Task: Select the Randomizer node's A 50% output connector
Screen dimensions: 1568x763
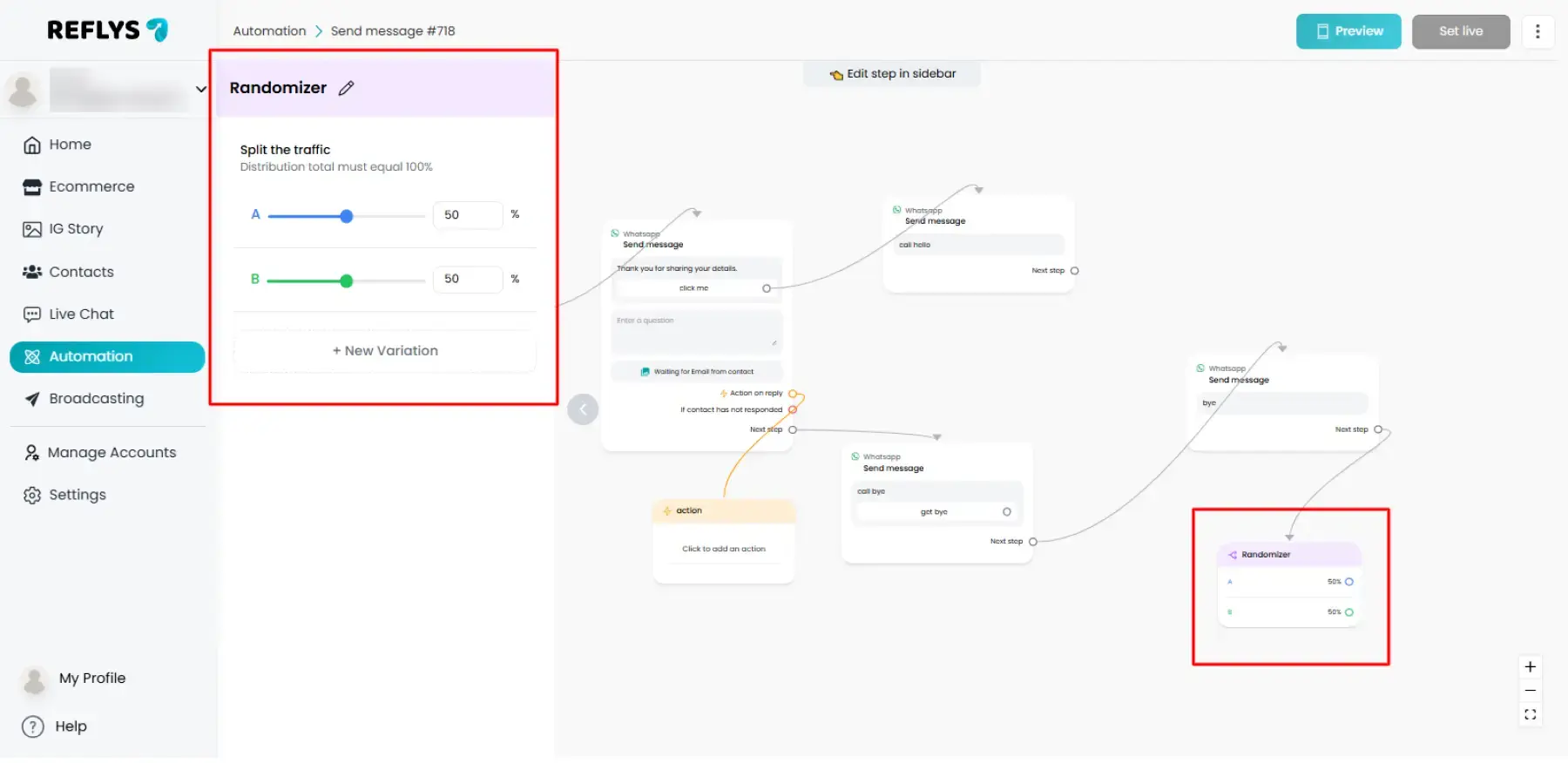Action: click(1348, 582)
